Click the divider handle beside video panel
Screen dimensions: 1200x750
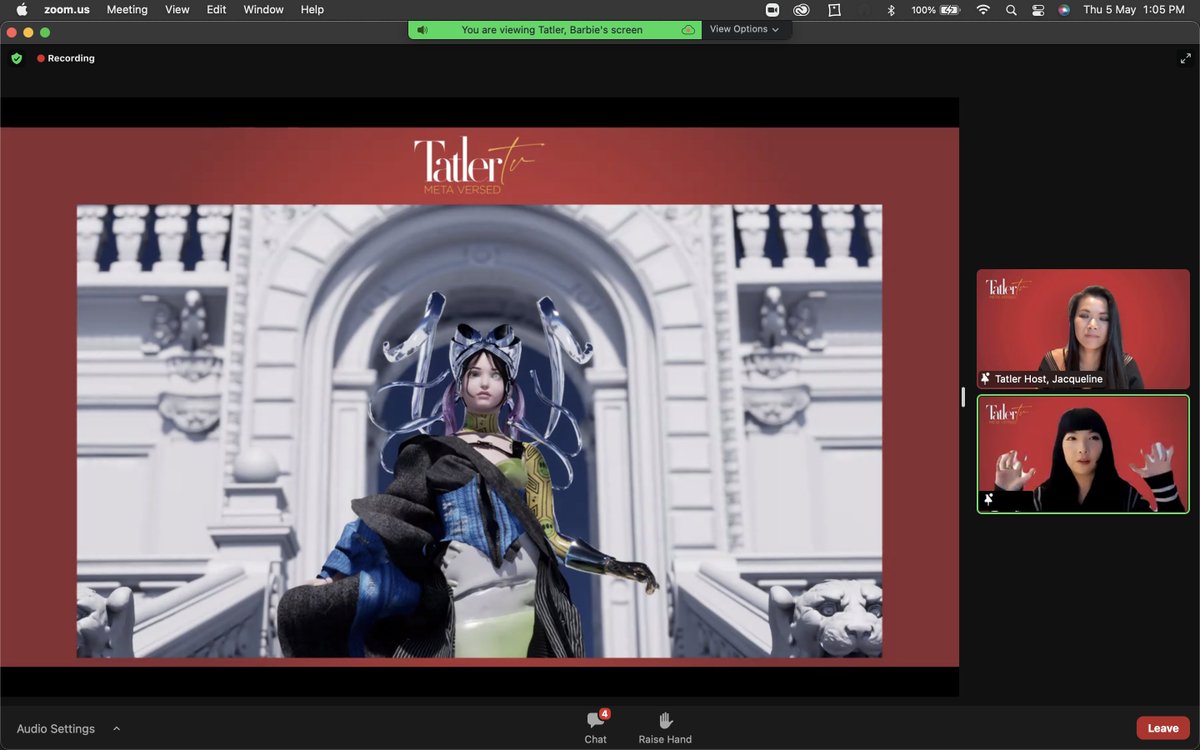coord(963,397)
